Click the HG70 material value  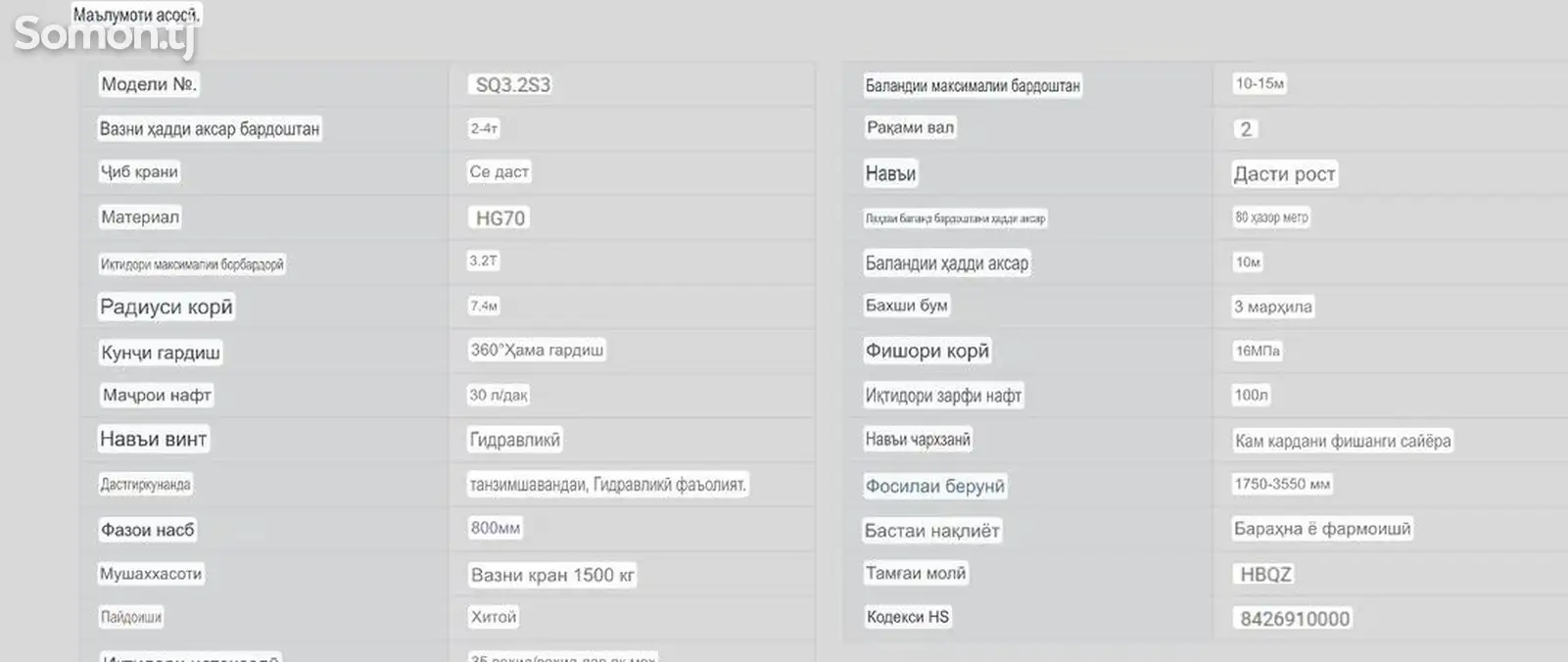(499, 218)
